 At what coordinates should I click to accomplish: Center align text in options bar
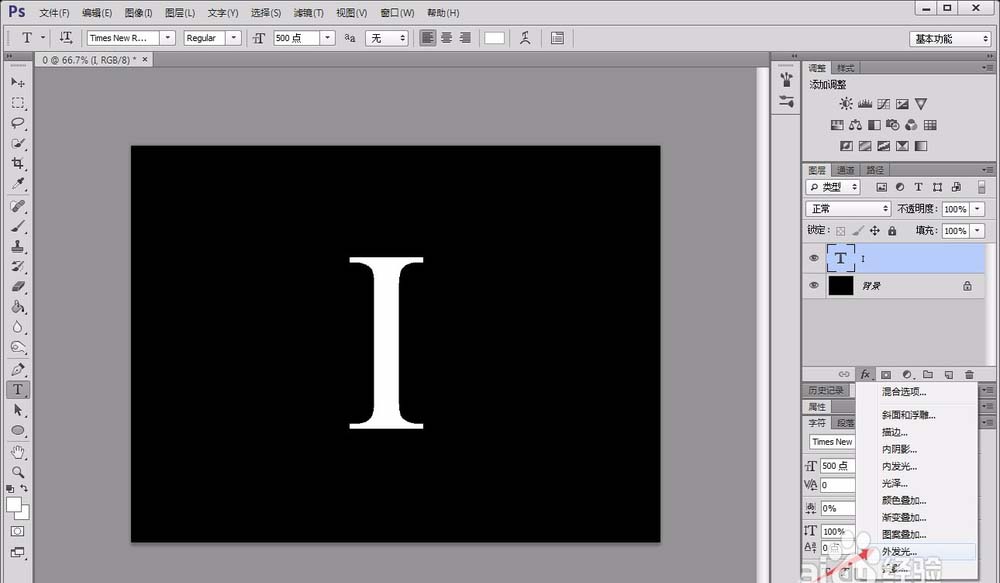point(446,38)
